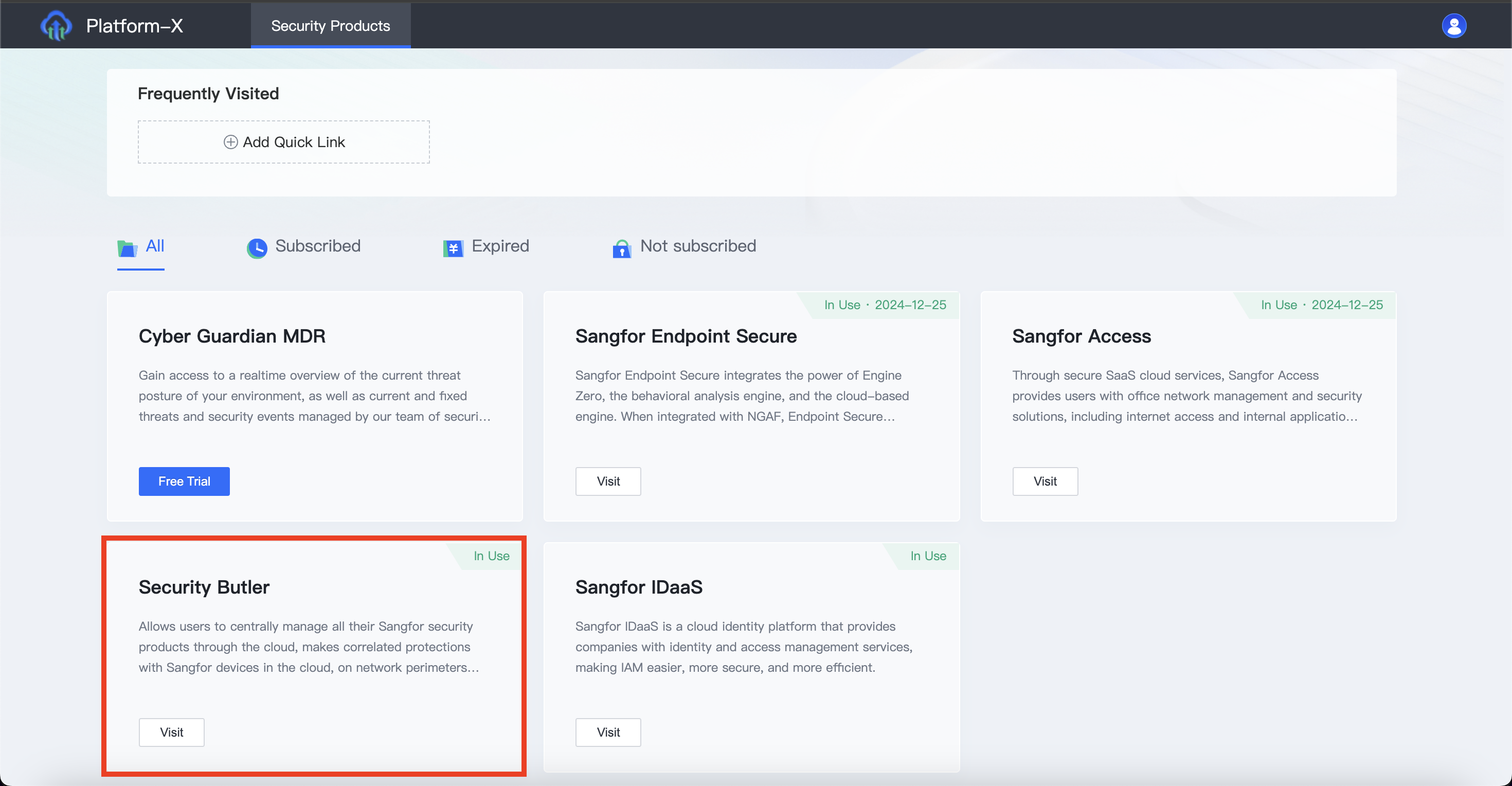1512x786 pixels.
Task: Switch to the Expired filter tab
Action: (x=486, y=246)
